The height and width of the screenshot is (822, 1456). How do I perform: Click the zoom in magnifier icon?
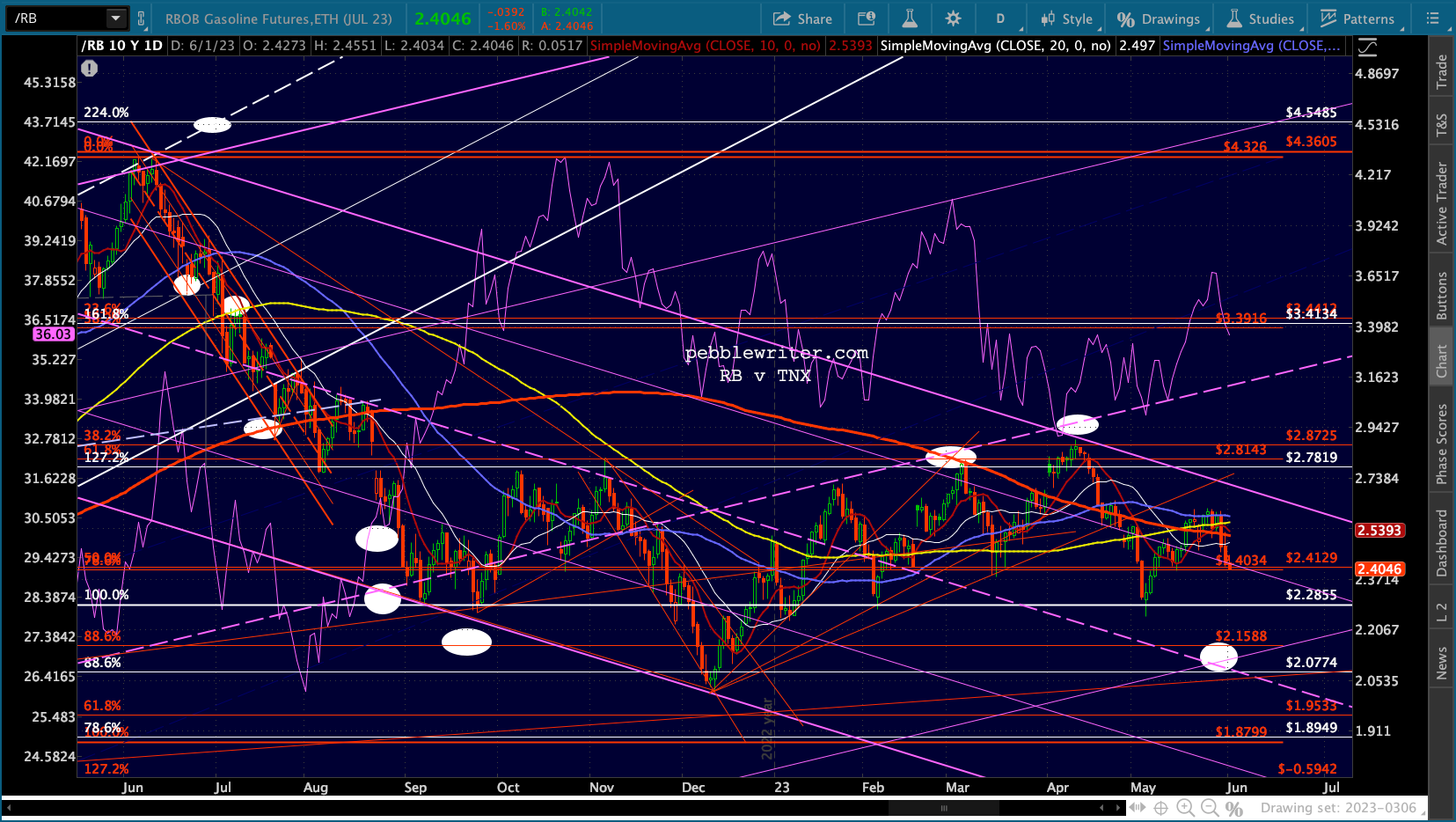pyautogui.click(x=1185, y=808)
